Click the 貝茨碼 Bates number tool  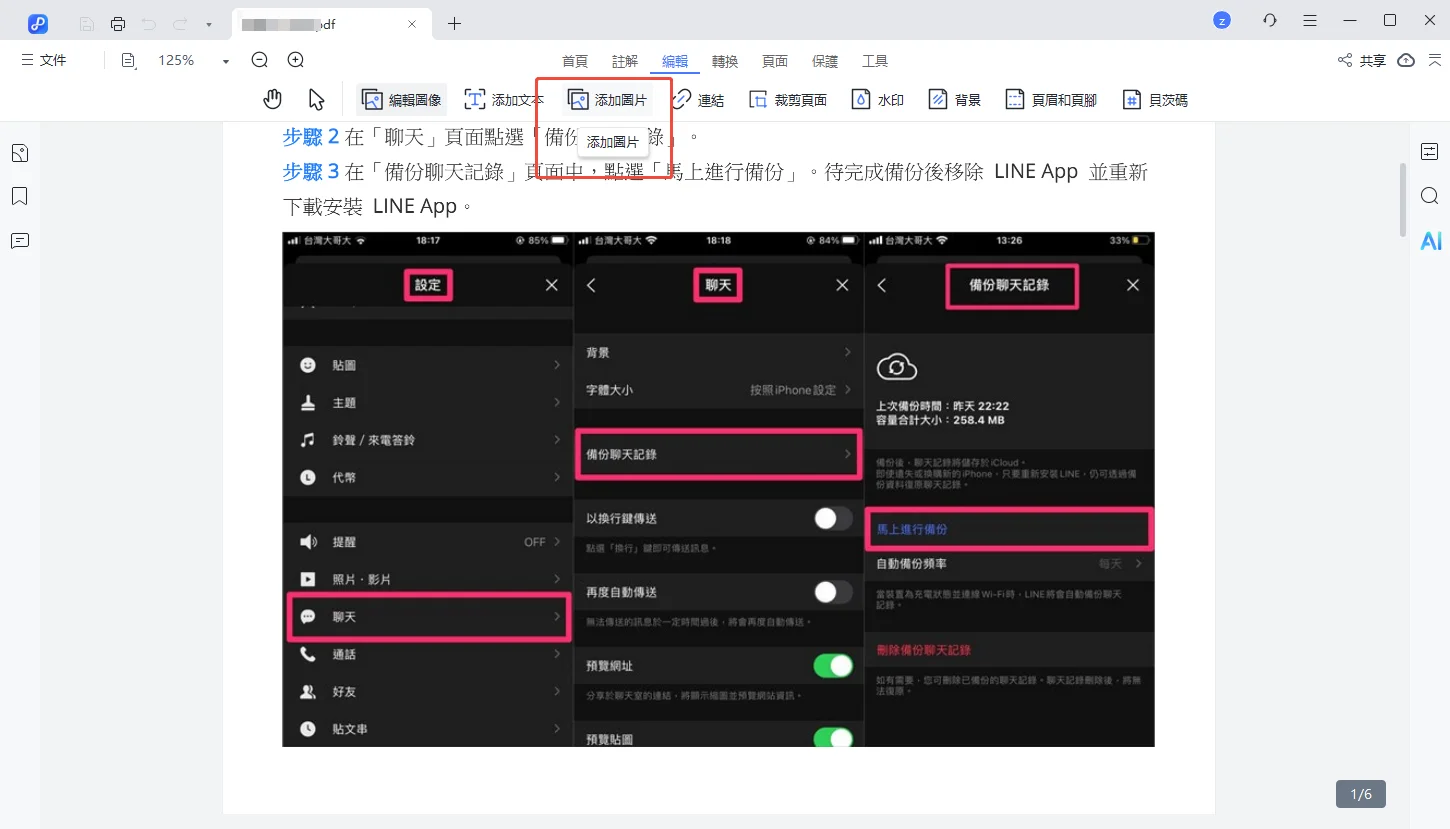click(1155, 100)
